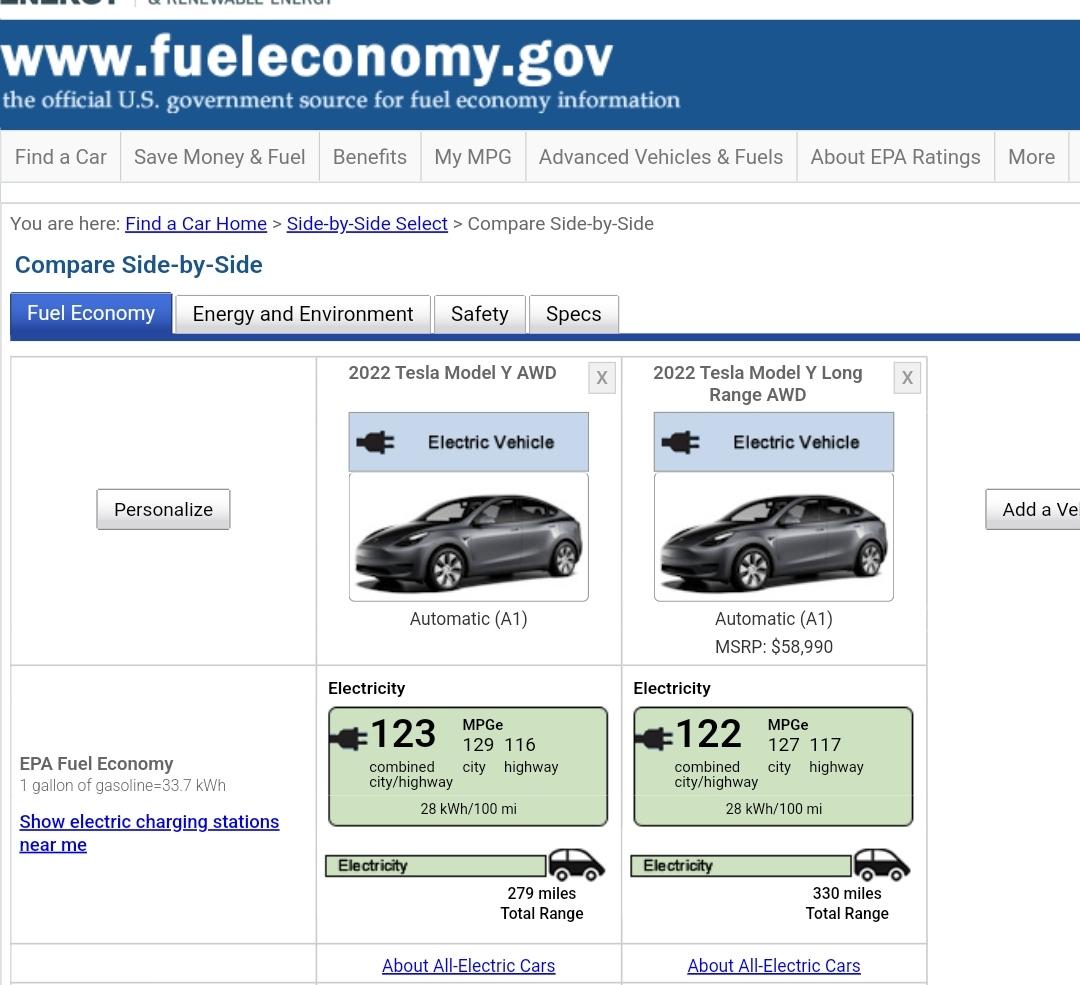Click the 122 combined MPGe value
The image size is (1080, 985).
[708, 734]
